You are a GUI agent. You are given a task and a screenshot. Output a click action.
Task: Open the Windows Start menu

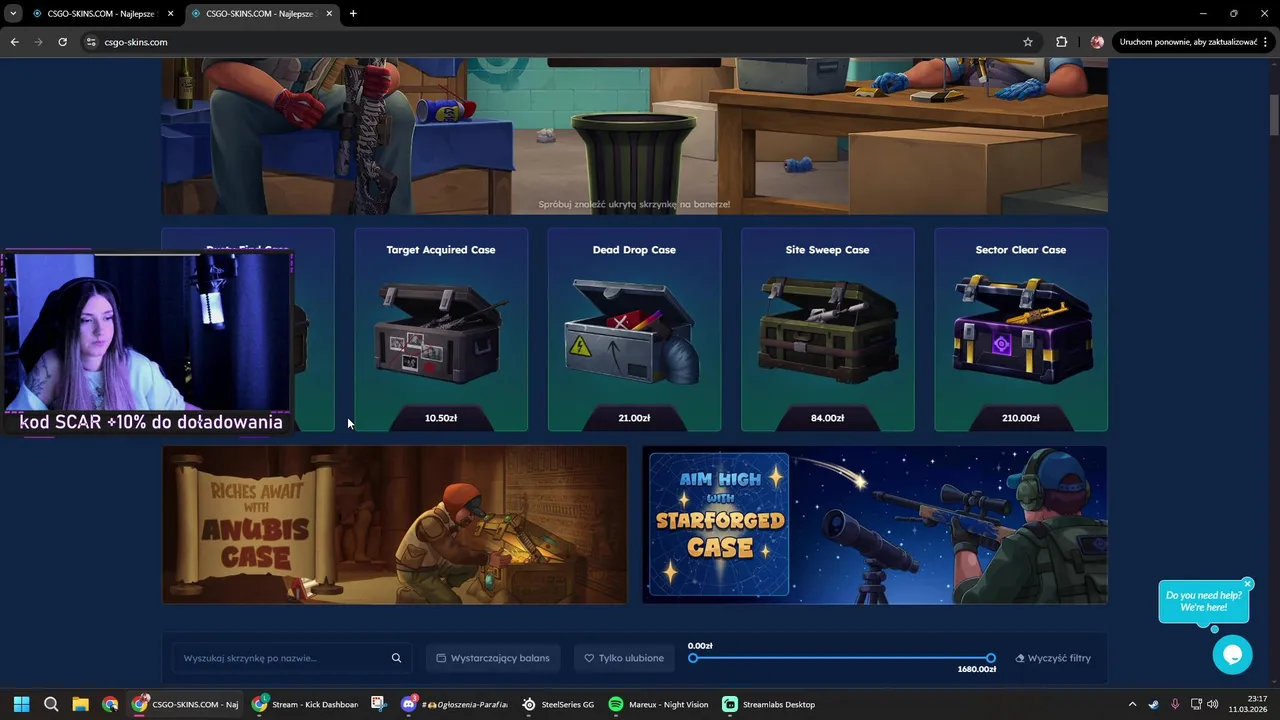pyautogui.click(x=22, y=704)
